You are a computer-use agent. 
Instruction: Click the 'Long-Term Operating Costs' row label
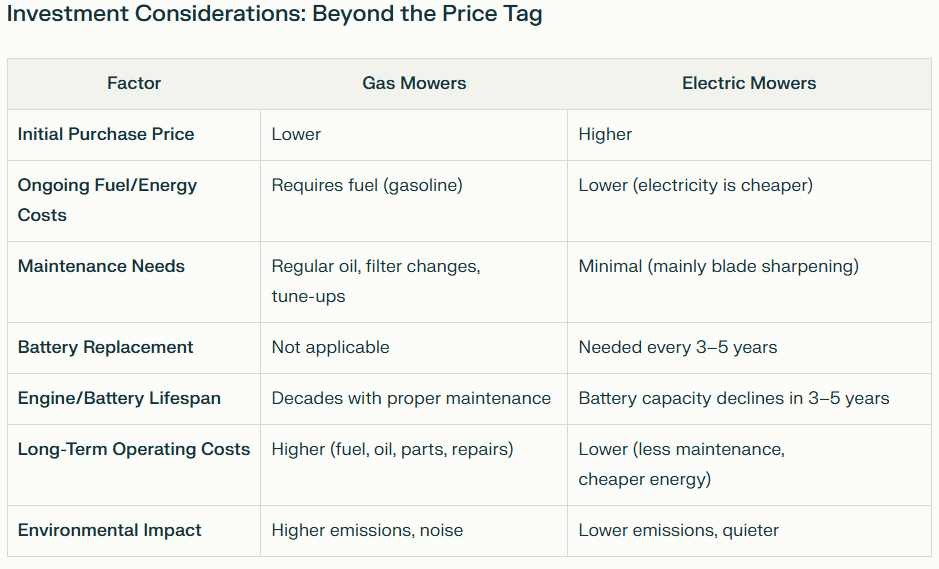pyautogui.click(x=134, y=449)
